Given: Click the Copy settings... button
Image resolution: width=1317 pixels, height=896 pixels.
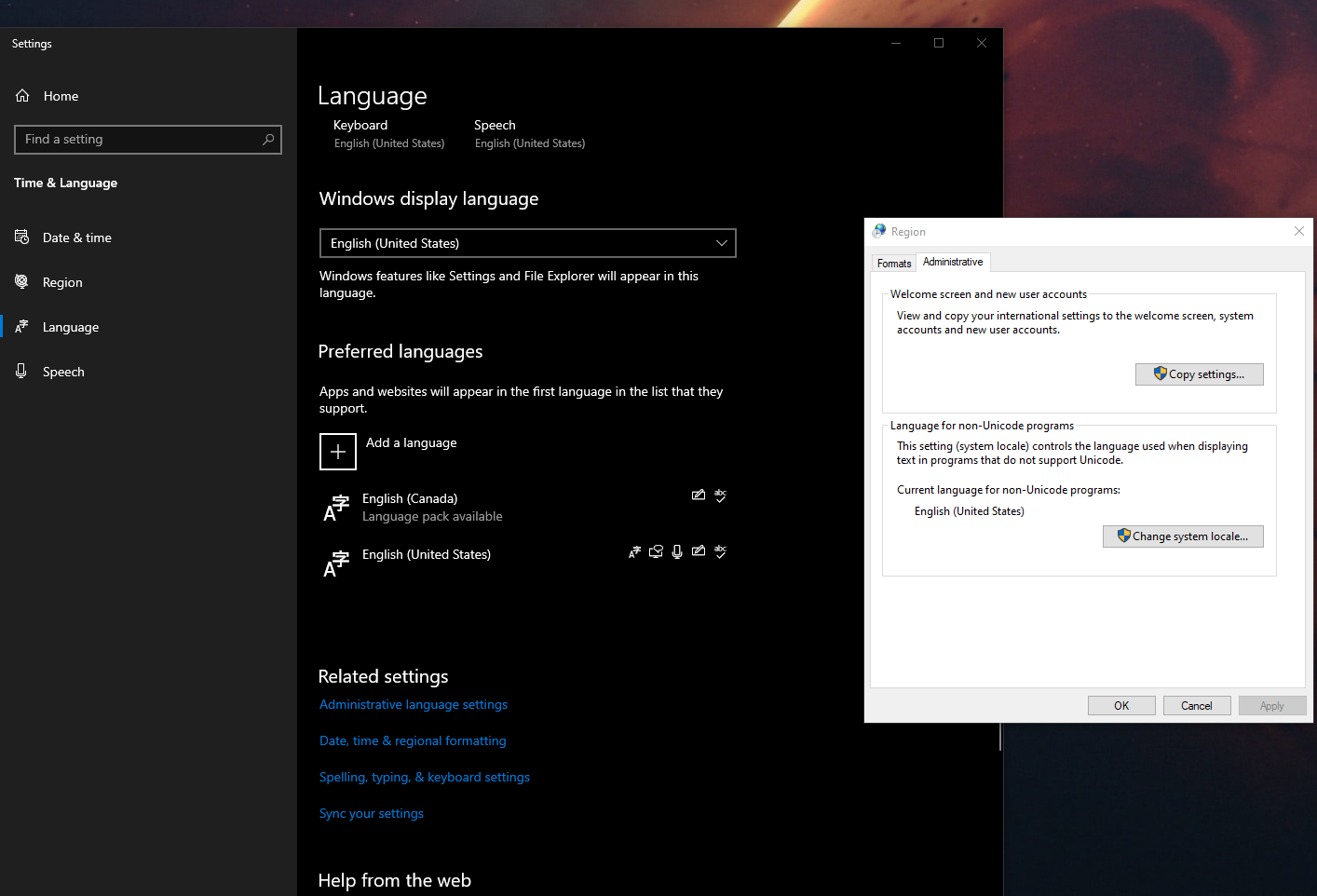Looking at the screenshot, I should pyautogui.click(x=1200, y=374).
